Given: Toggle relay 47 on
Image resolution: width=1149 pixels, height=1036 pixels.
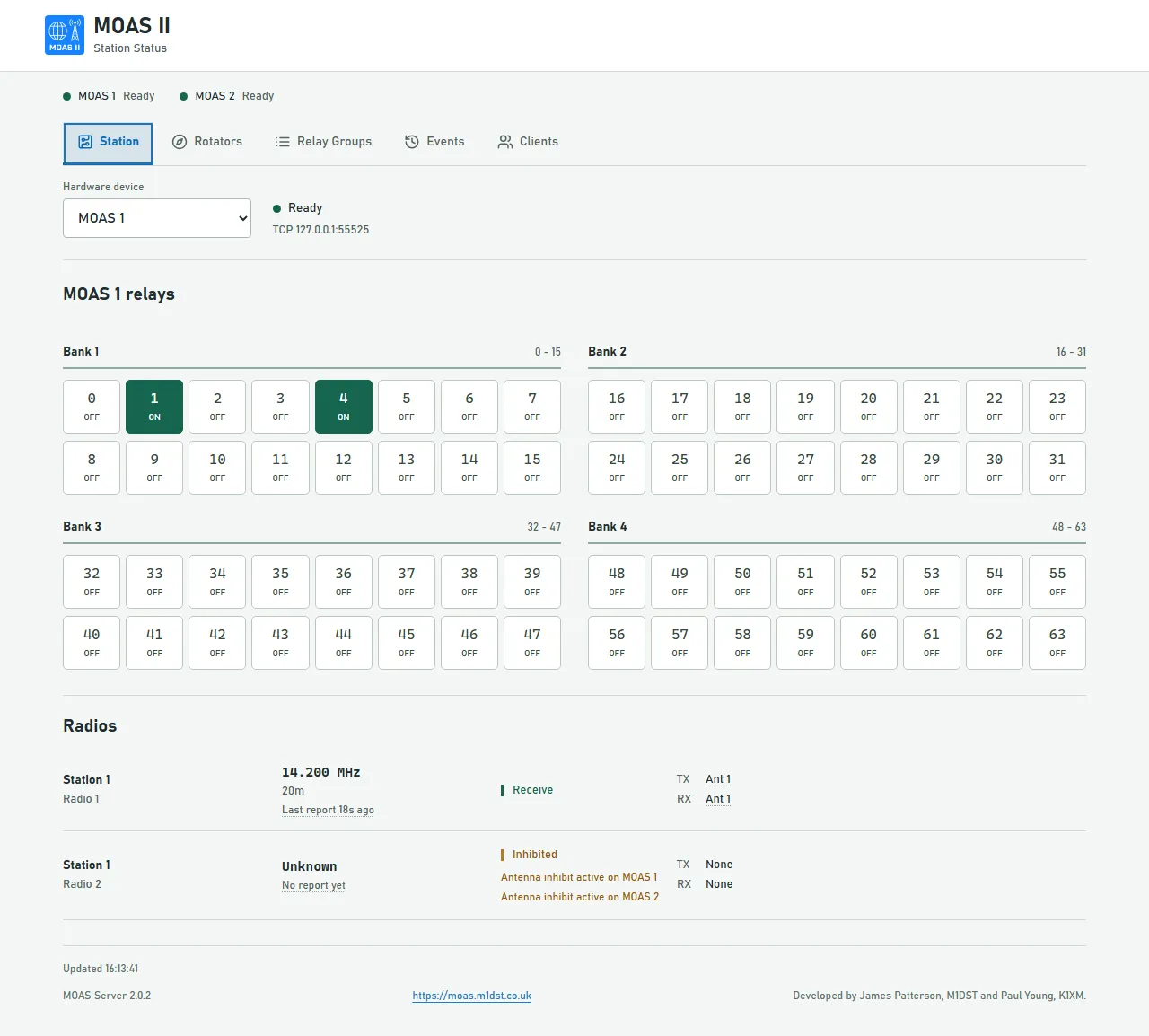Looking at the screenshot, I should 532,643.
